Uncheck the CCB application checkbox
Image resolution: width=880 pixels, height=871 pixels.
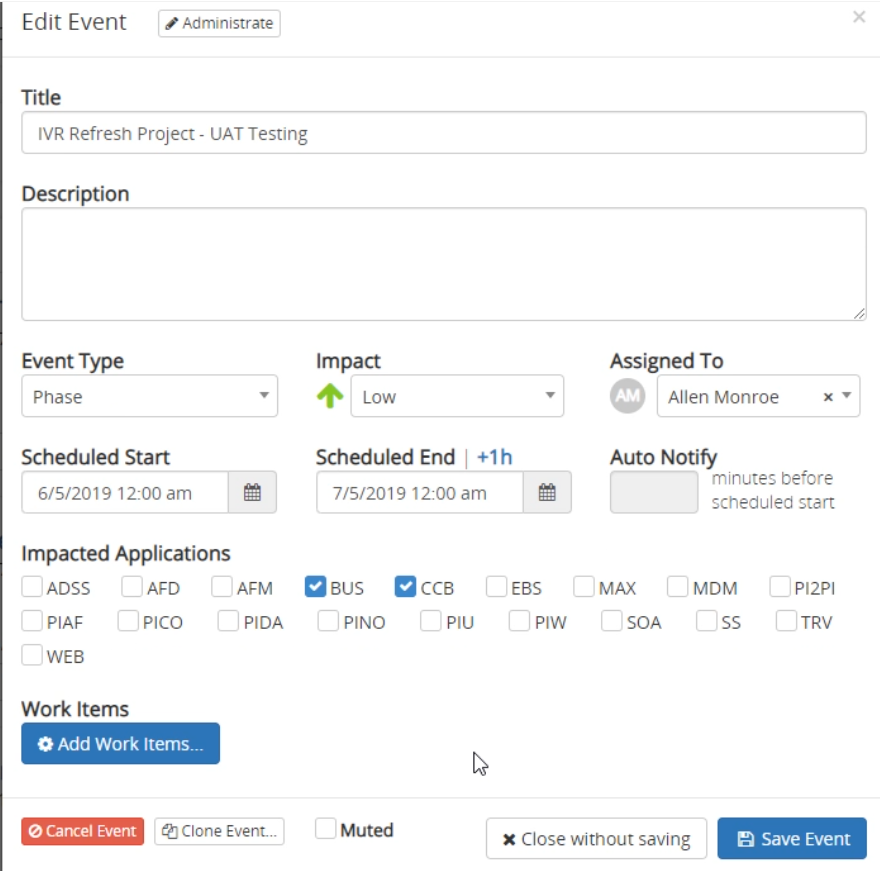click(405, 586)
